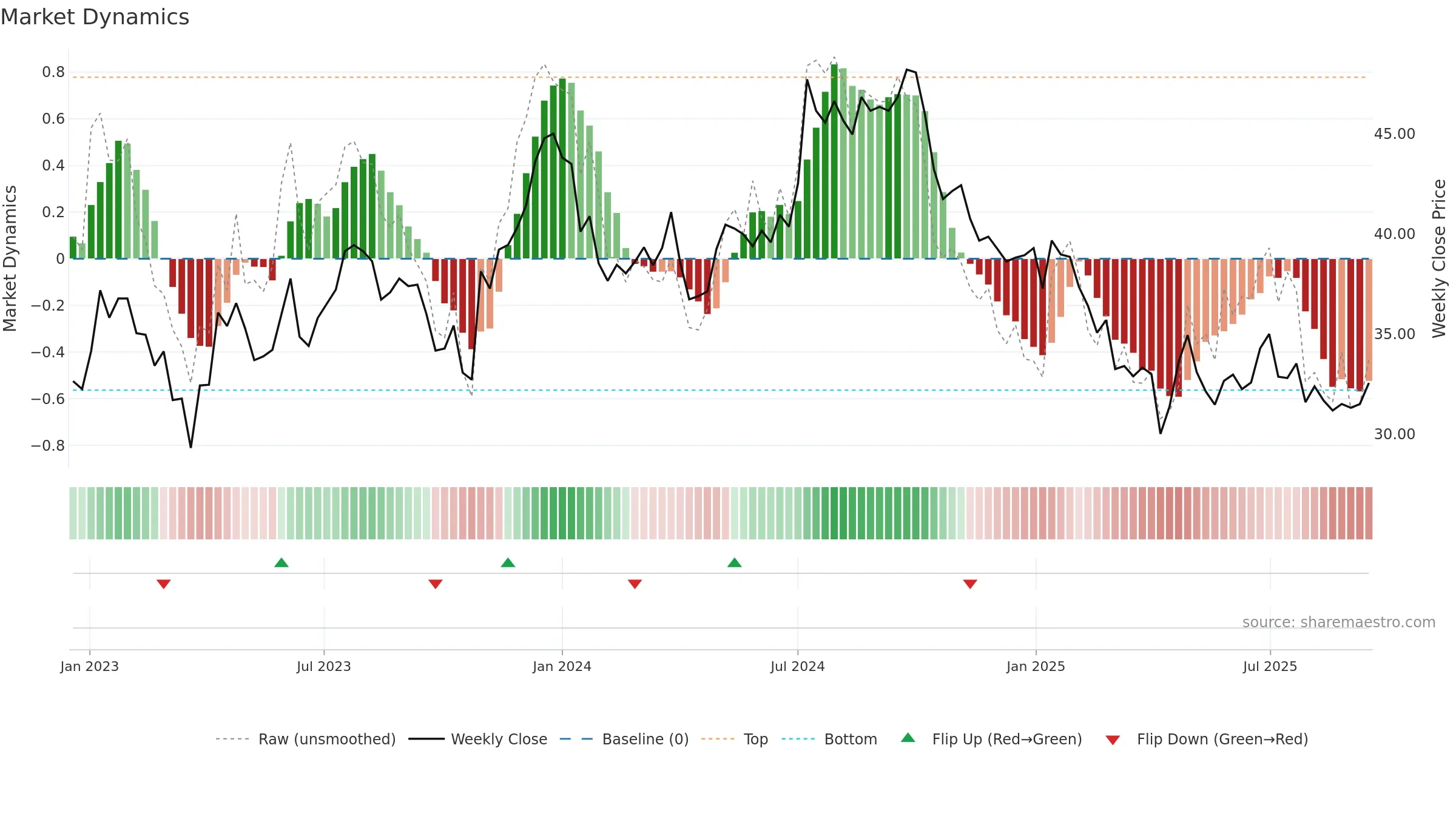Click the Jul 2025 x-axis label
1456x819 pixels.
tap(1270, 666)
